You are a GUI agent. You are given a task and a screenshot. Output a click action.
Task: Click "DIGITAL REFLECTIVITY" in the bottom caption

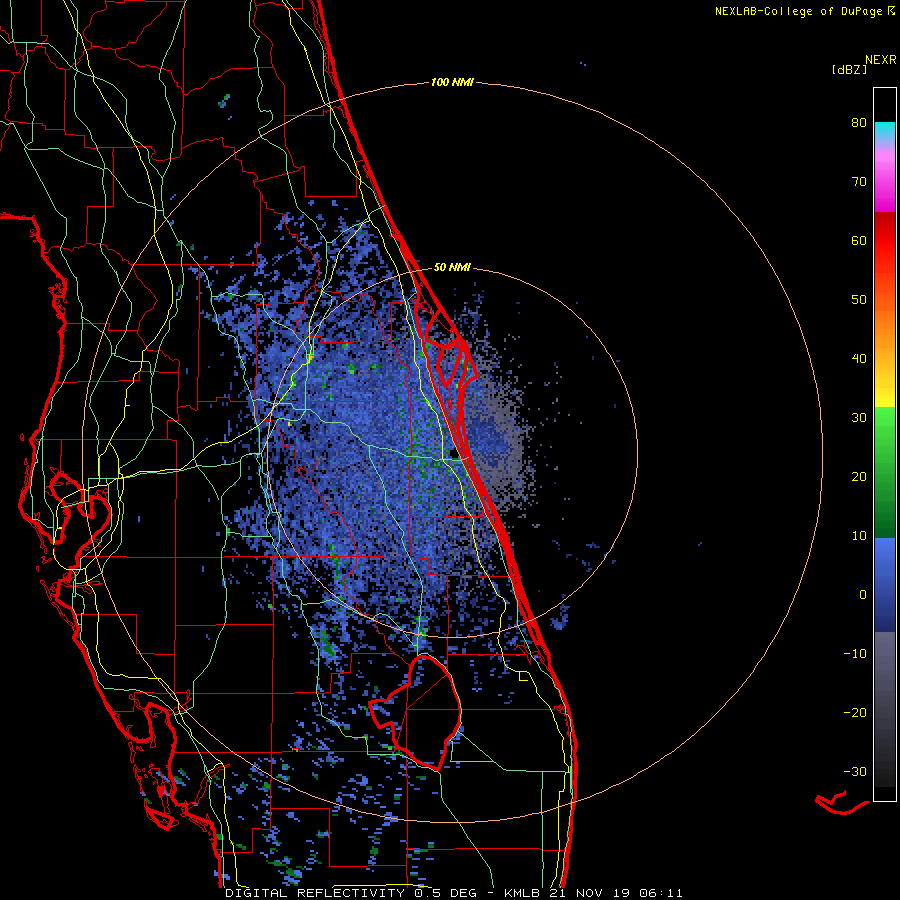coord(315,893)
